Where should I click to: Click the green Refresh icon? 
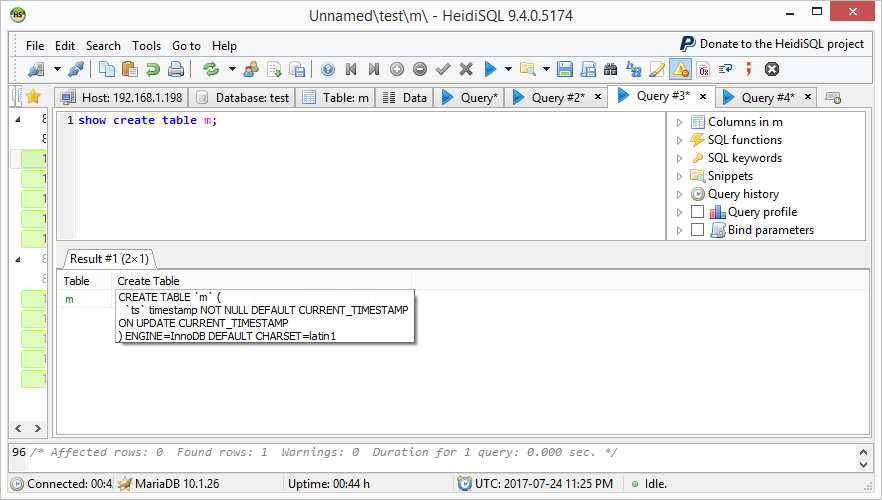pos(211,69)
